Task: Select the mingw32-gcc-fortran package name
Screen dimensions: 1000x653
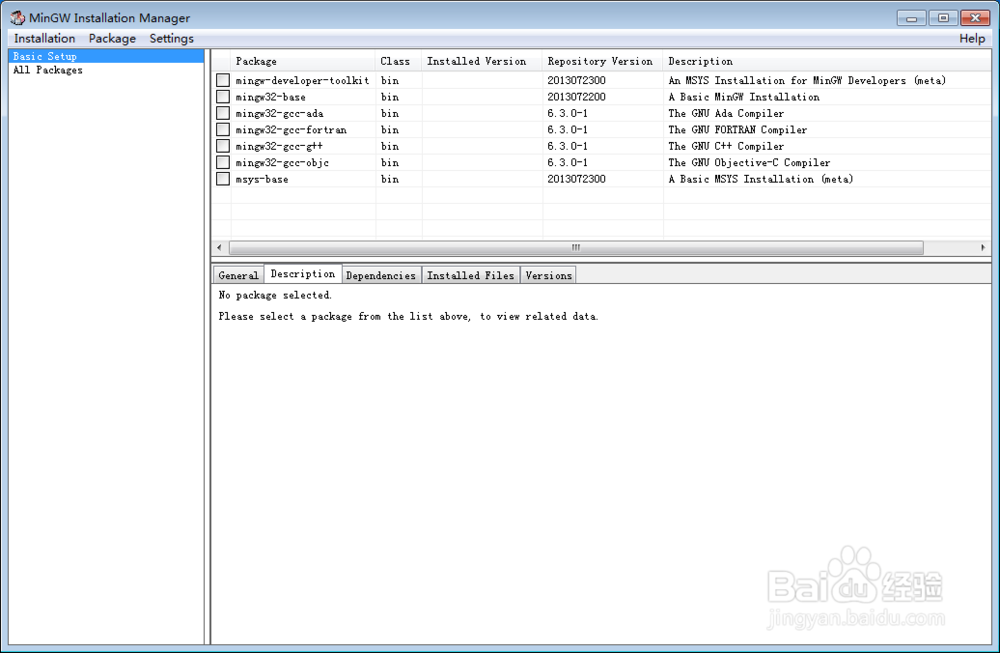Action: [291, 129]
